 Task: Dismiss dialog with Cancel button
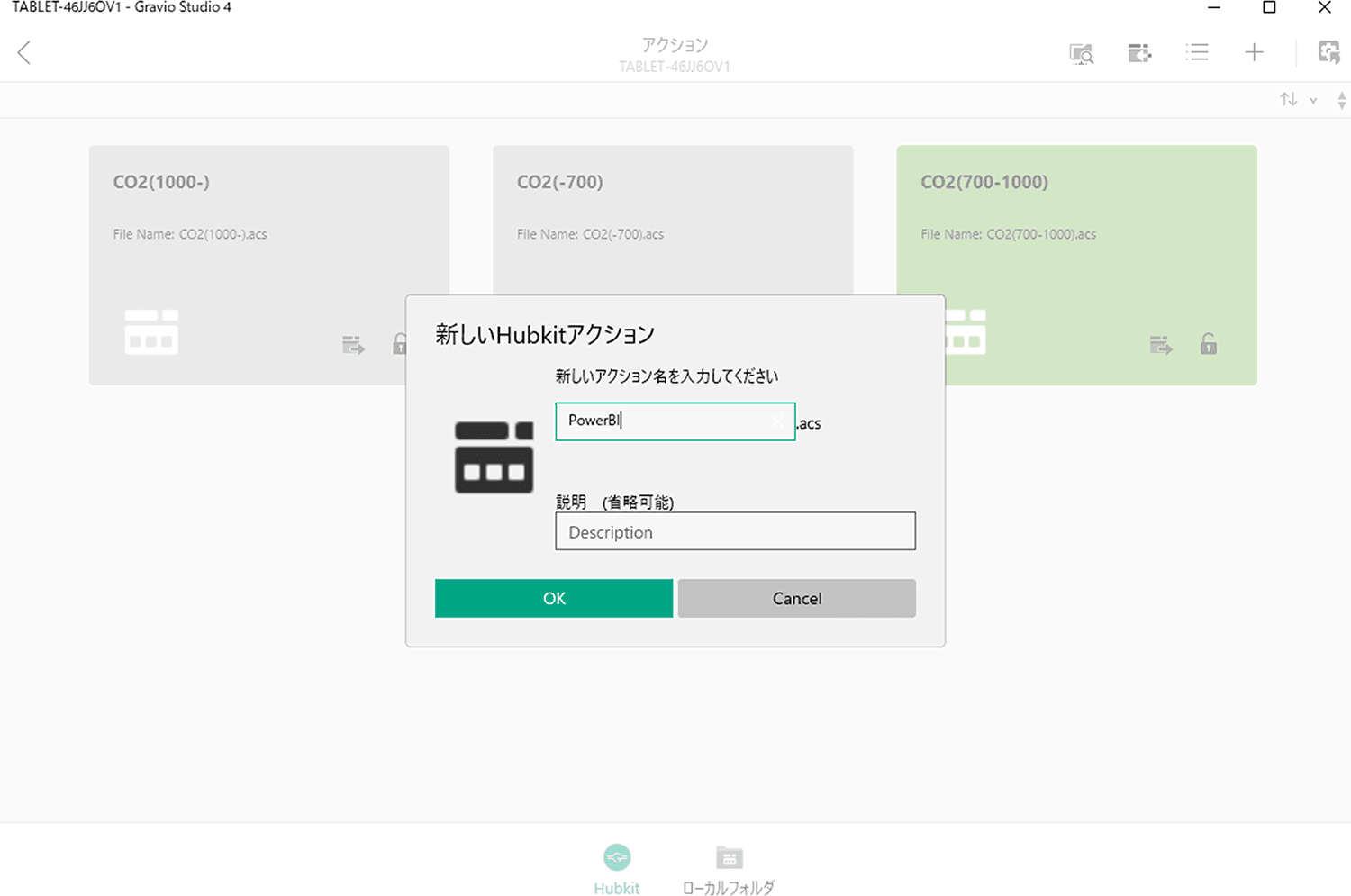pos(797,598)
